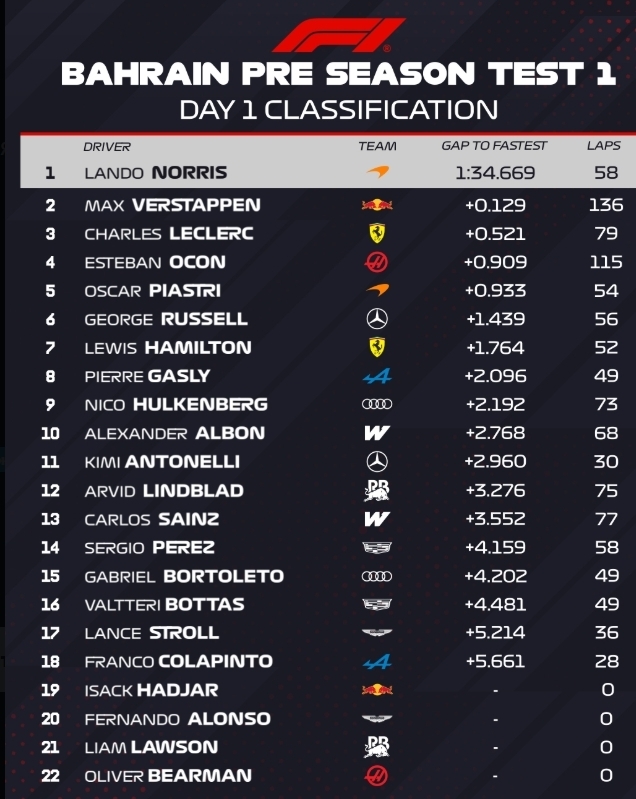Click the LAPS column header

603,146
